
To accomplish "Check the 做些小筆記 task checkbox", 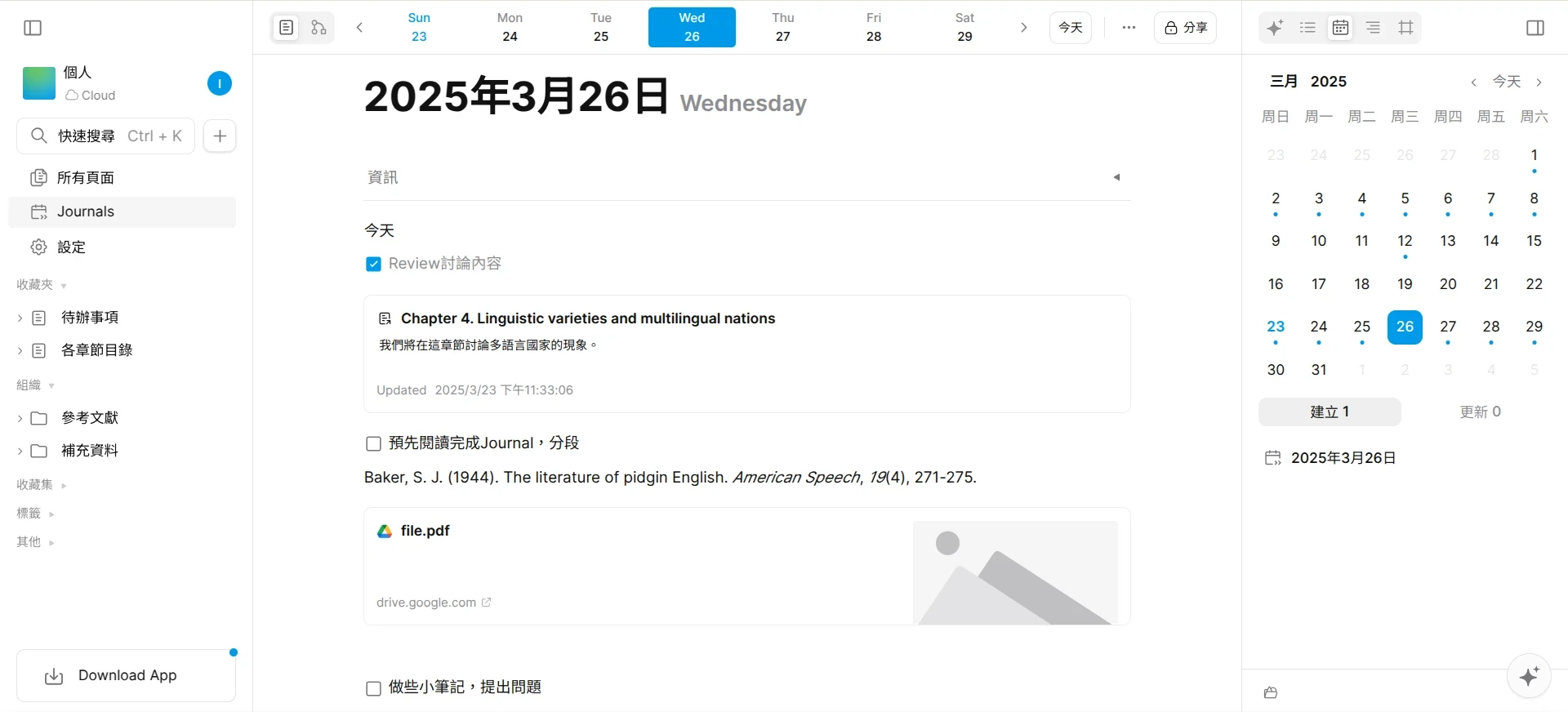I will pyautogui.click(x=373, y=688).
